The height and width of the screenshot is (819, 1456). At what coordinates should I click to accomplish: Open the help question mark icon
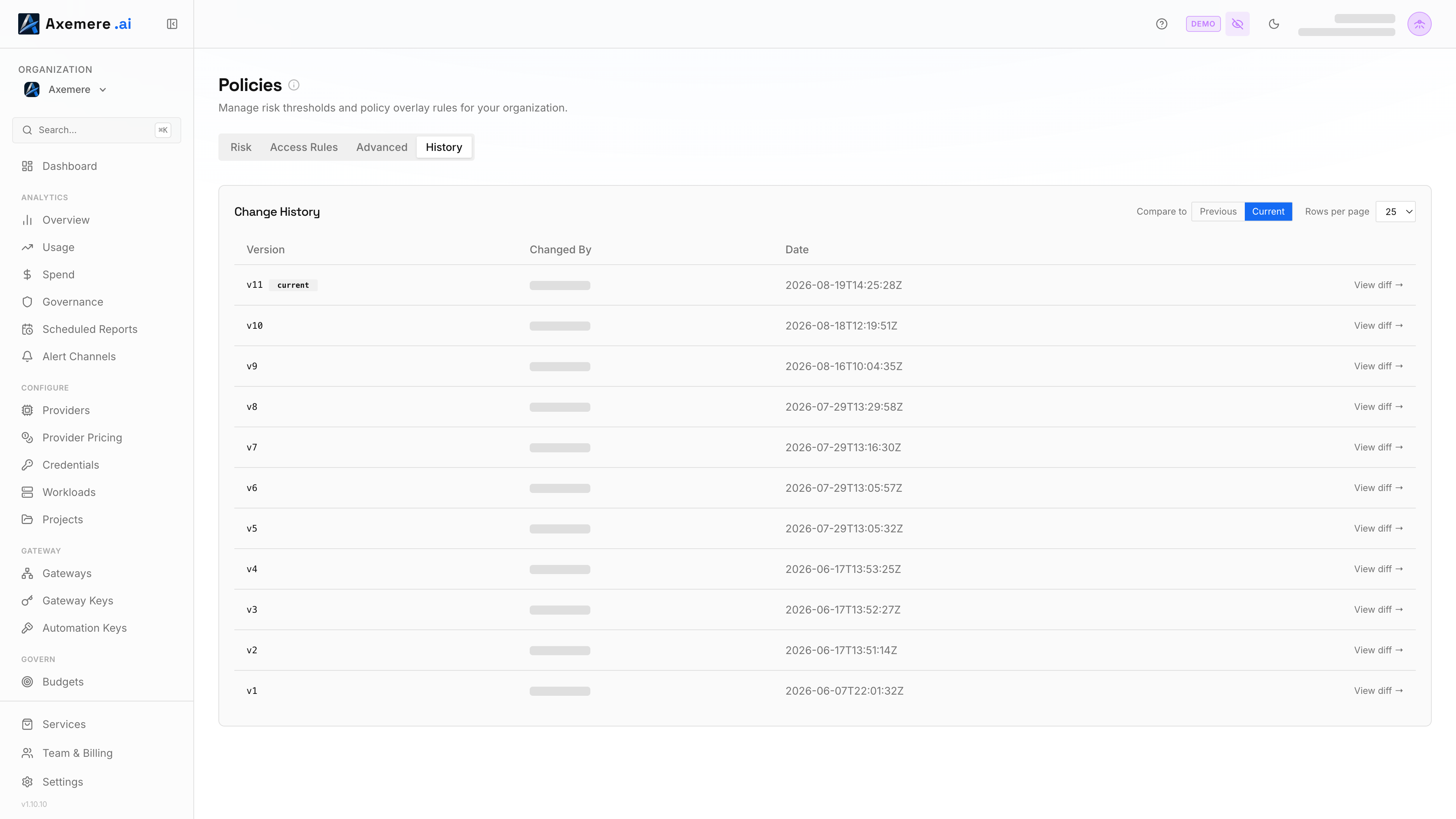[1161, 24]
